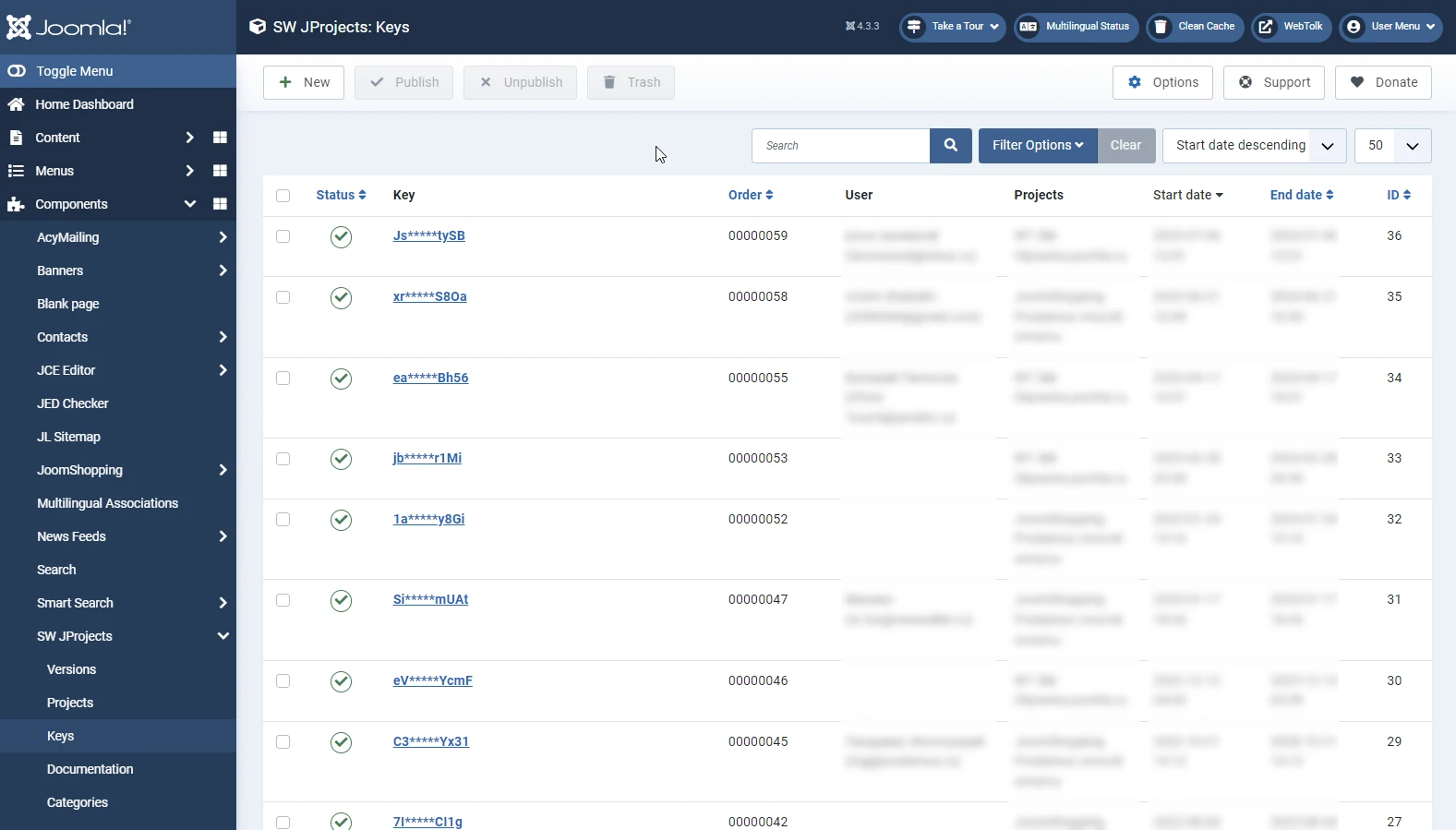Open Projects in SW JProjects submenu
The image size is (1456, 830).
(x=70, y=703)
